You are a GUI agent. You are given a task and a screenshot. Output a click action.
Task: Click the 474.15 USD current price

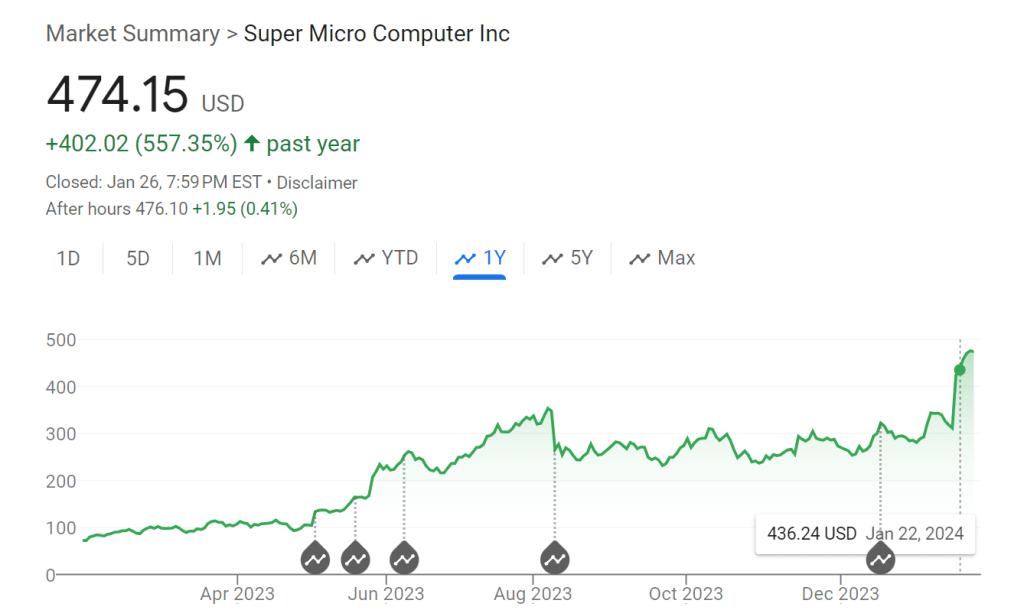(x=117, y=96)
